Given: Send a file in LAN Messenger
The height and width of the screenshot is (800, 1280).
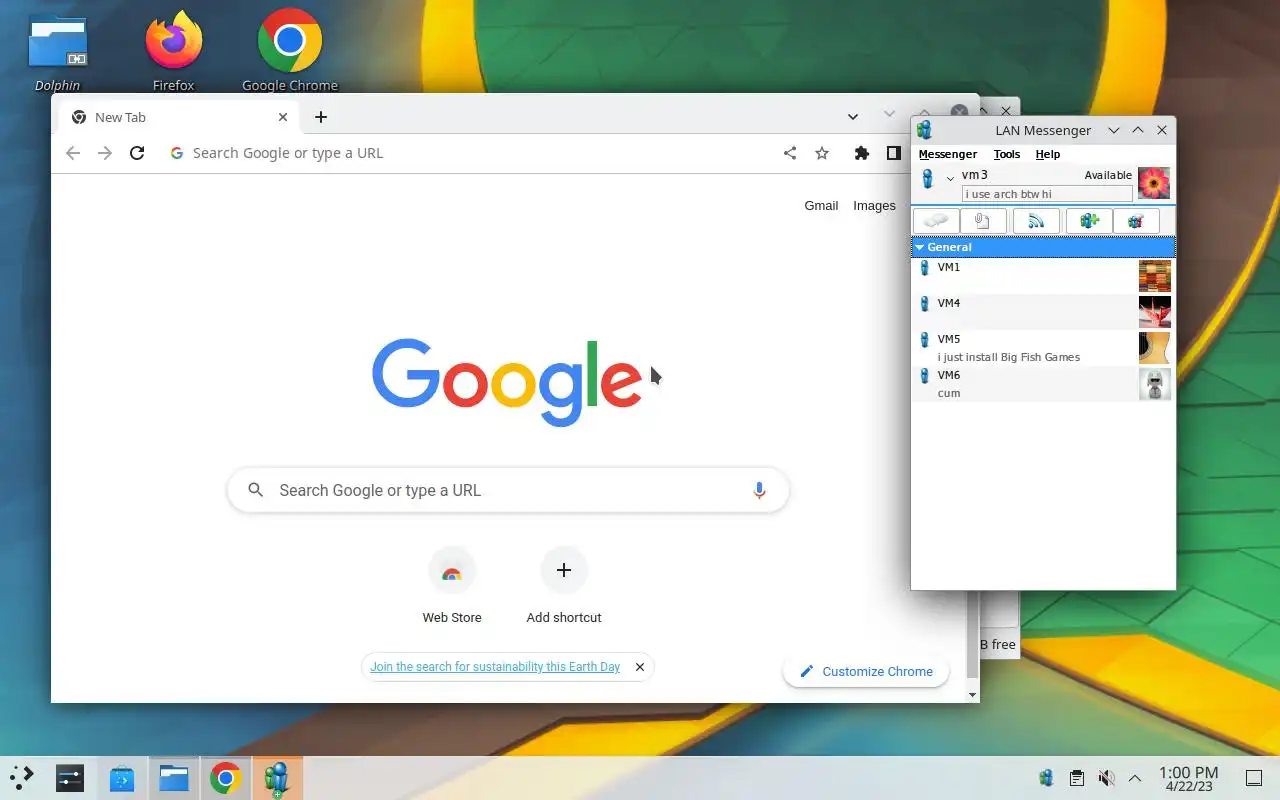Looking at the screenshot, I should point(983,221).
